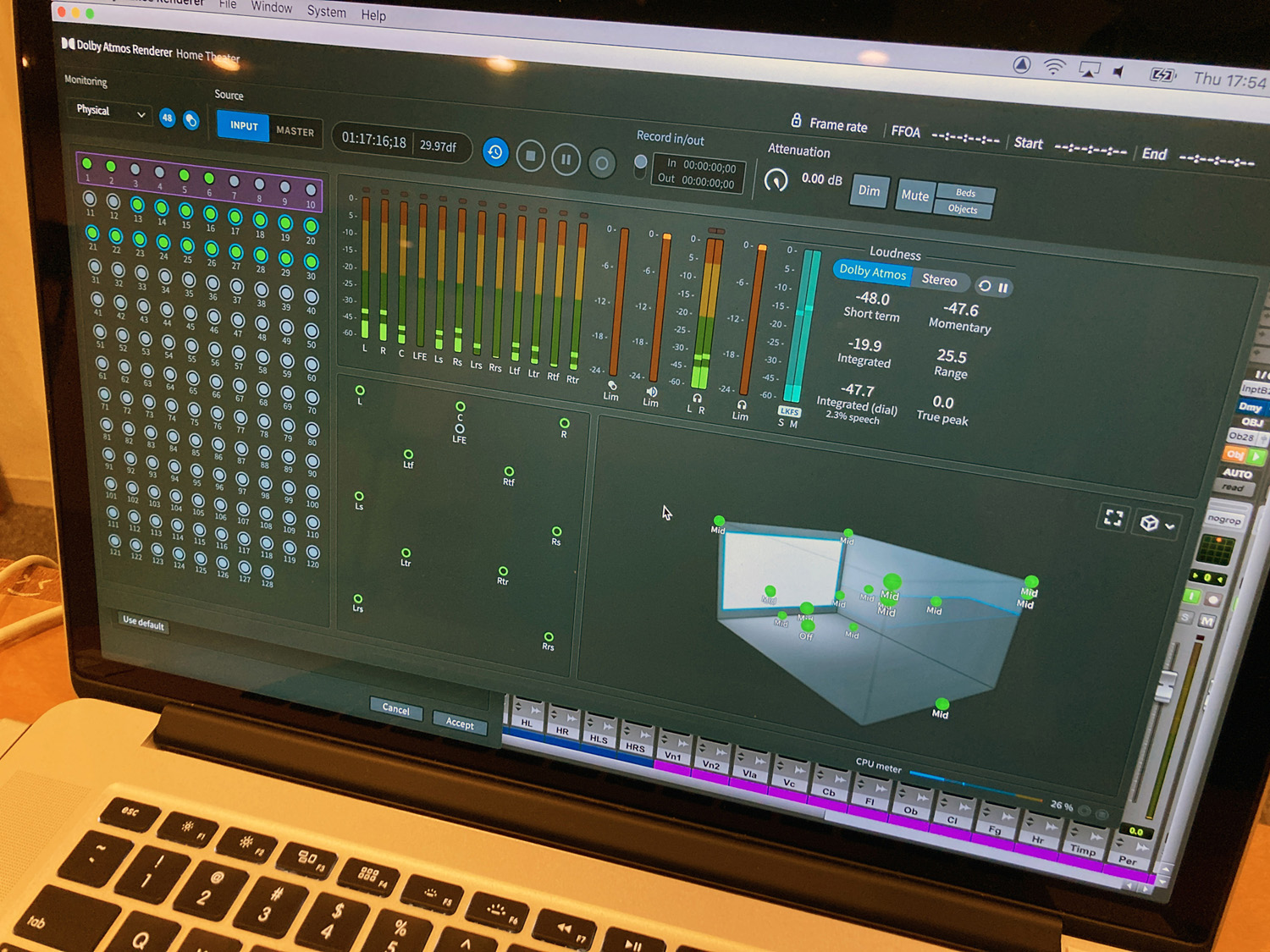Toggle the Dim button
The image size is (1270, 952).
pyautogui.click(x=870, y=190)
